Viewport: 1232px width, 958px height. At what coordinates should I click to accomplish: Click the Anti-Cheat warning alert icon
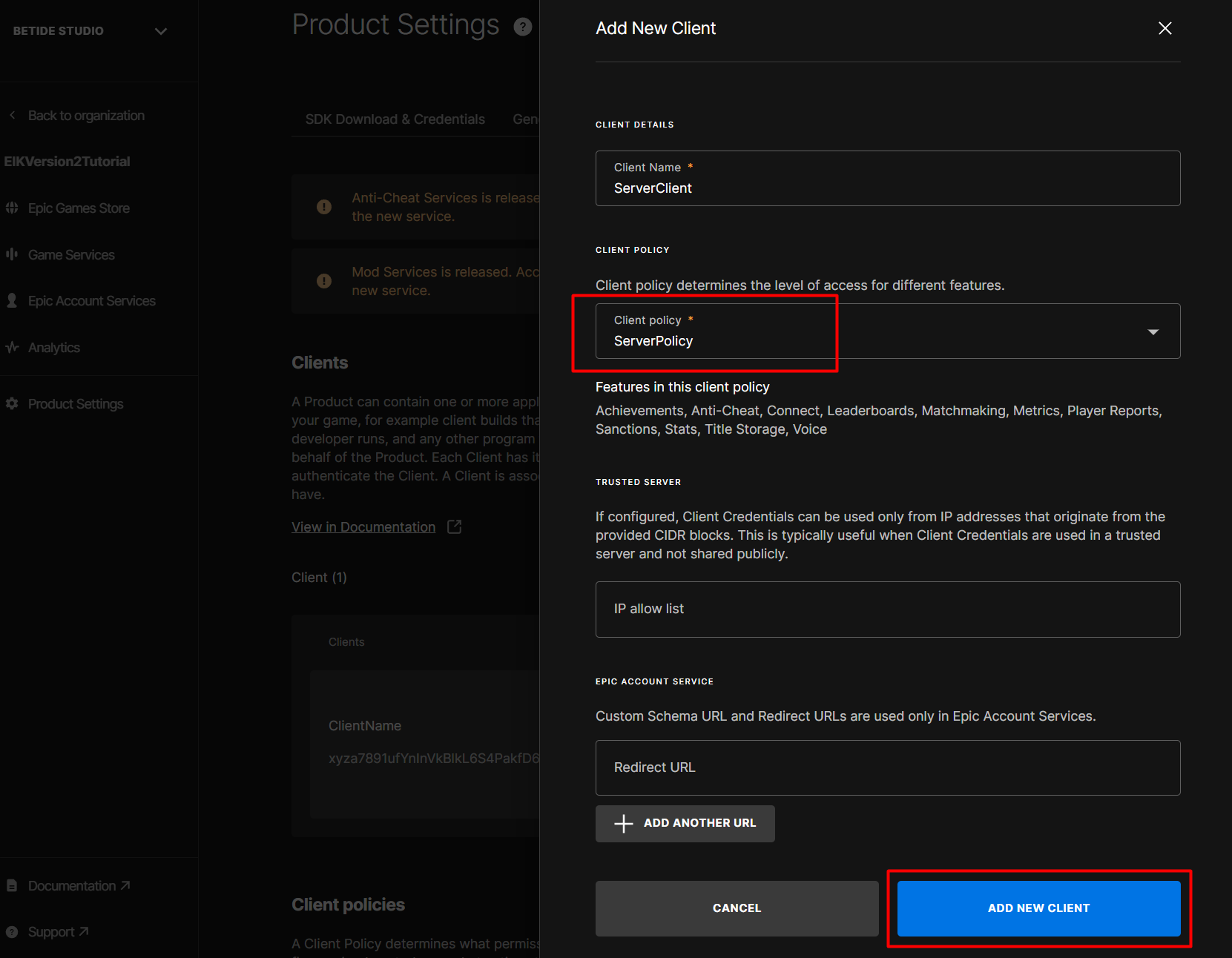tap(324, 207)
